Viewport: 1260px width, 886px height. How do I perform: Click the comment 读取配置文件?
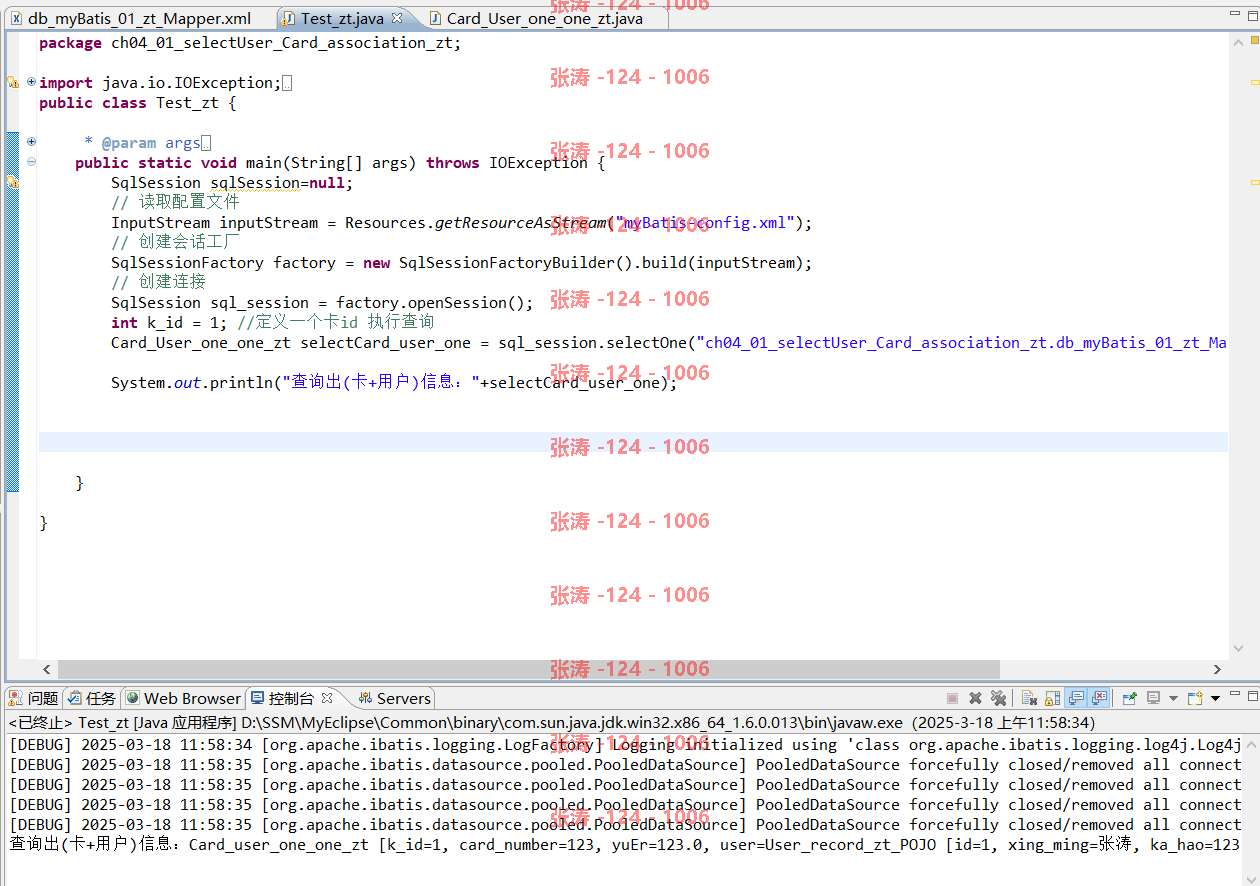pyautogui.click(x=175, y=202)
